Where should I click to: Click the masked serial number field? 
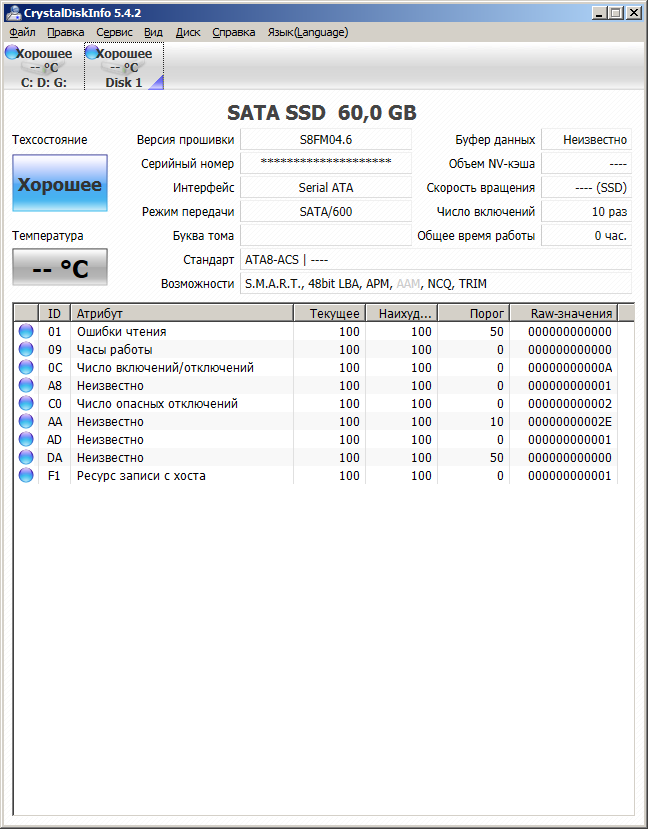coord(326,163)
